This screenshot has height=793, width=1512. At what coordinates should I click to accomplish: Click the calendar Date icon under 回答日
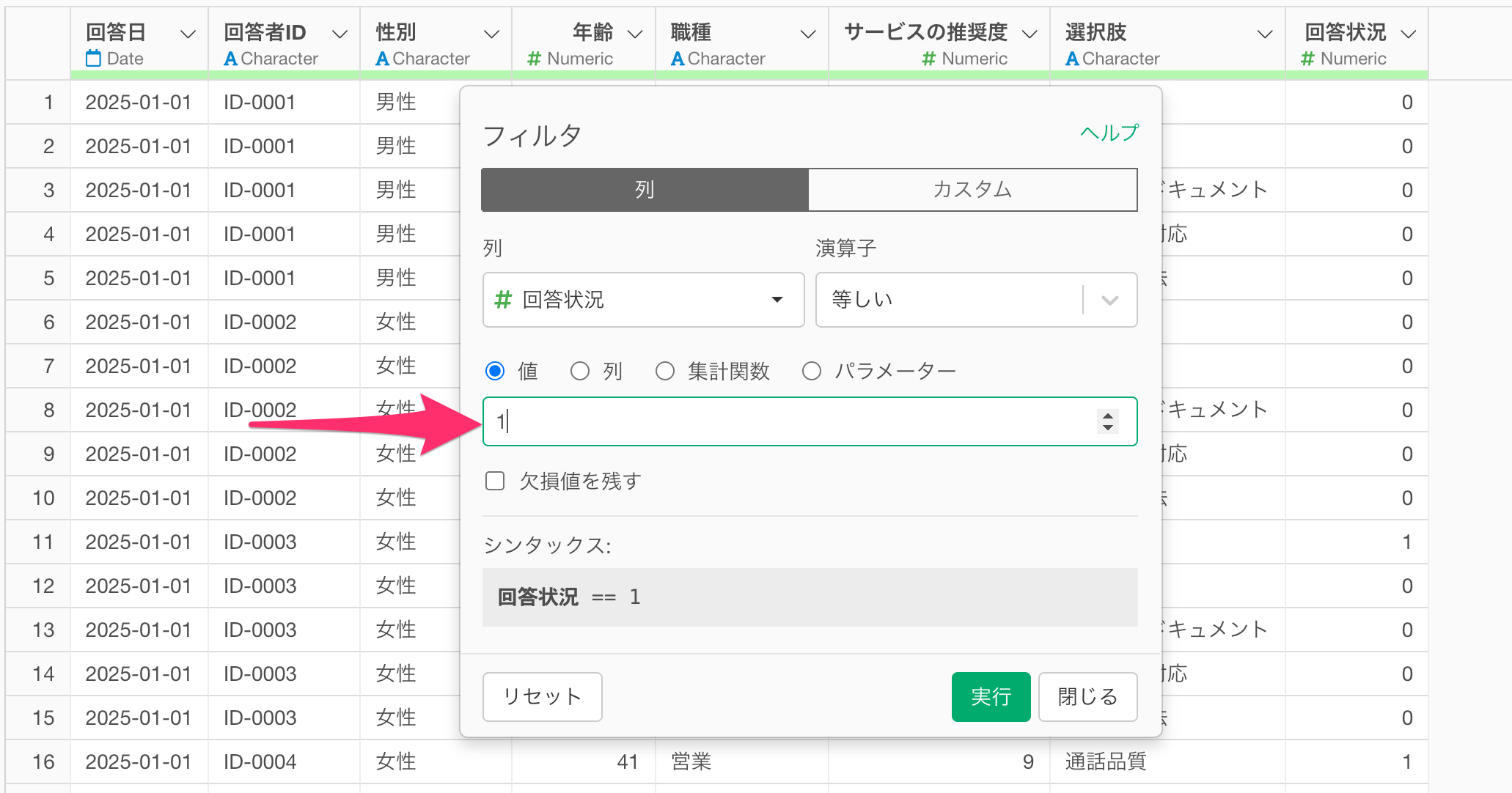[x=93, y=59]
